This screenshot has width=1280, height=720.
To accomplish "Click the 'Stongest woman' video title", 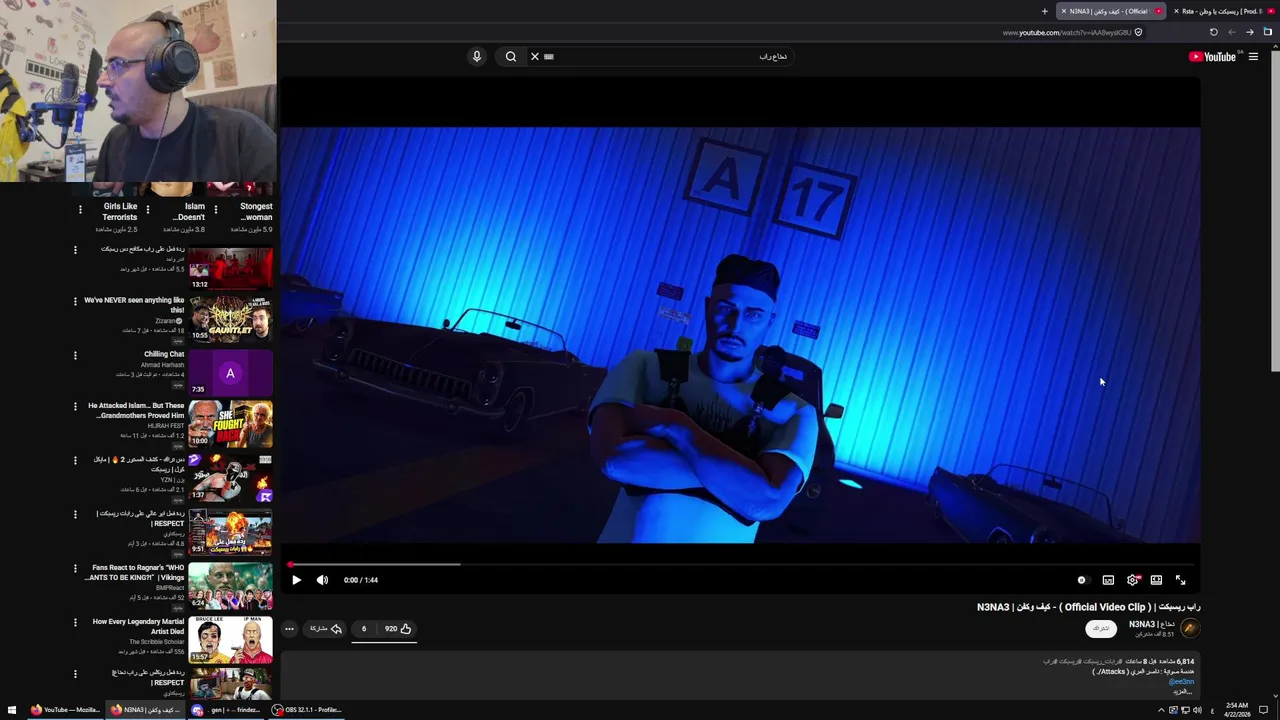I will tap(256, 212).
